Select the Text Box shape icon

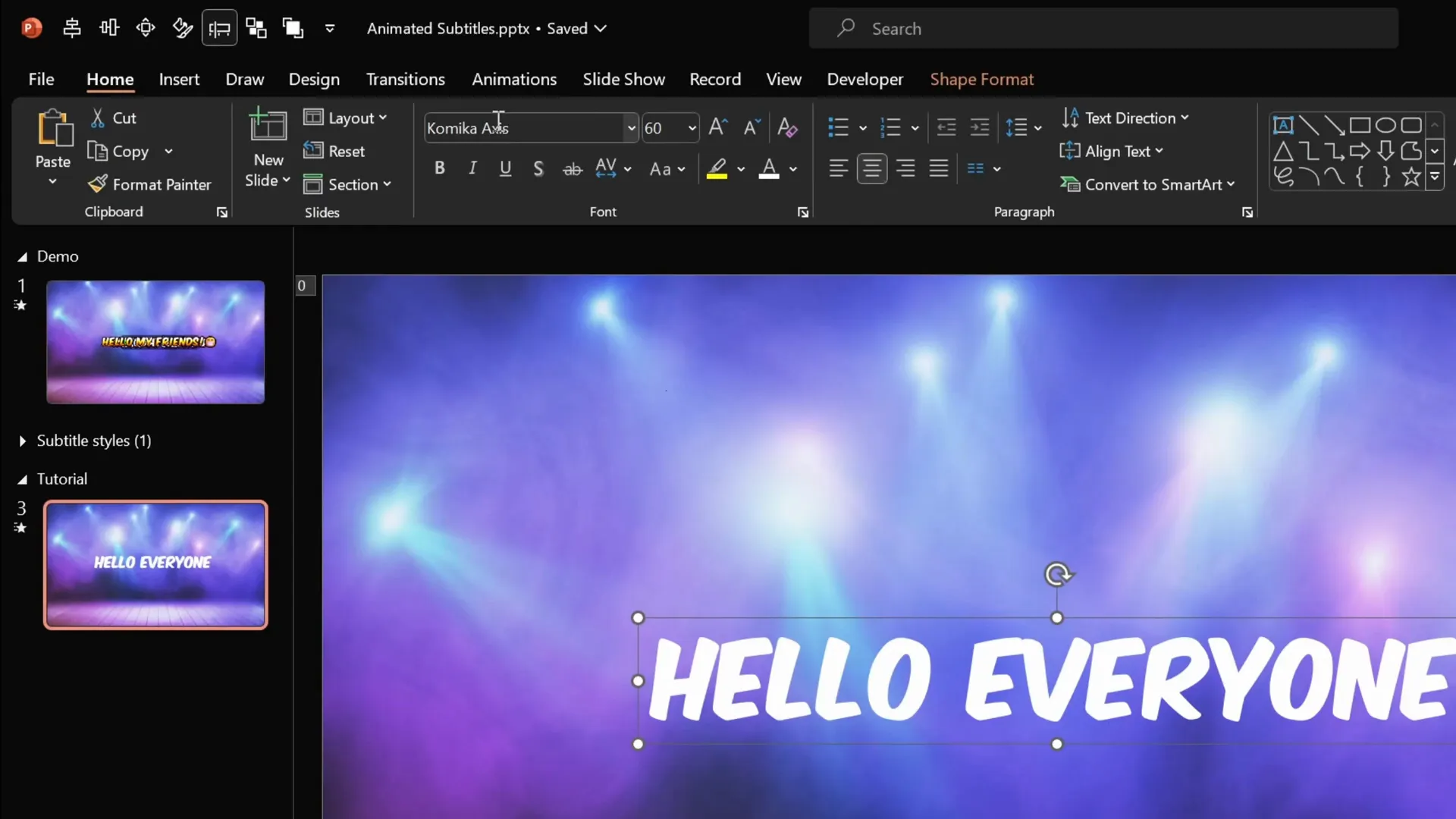pyautogui.click(x=1283, y=125)
